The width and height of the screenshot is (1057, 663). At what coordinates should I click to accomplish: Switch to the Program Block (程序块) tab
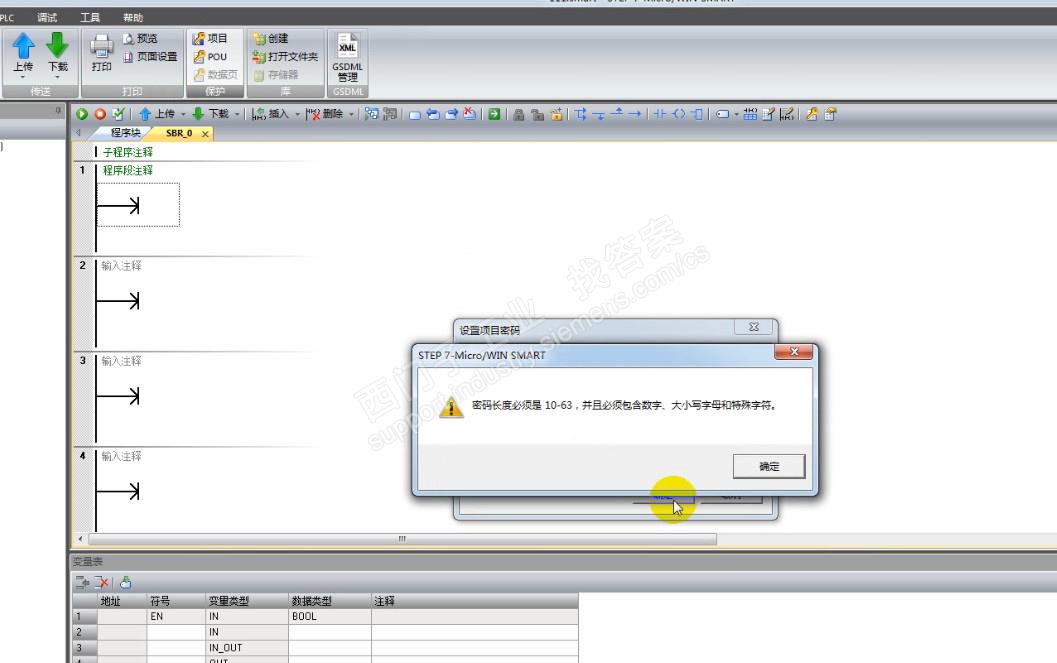[125, 133]
